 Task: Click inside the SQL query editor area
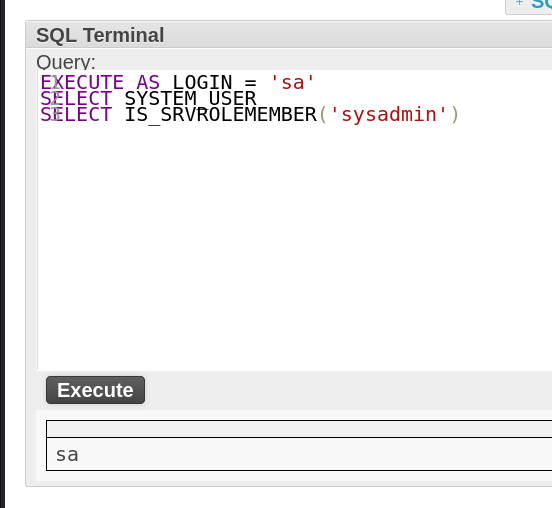point(294,220)
